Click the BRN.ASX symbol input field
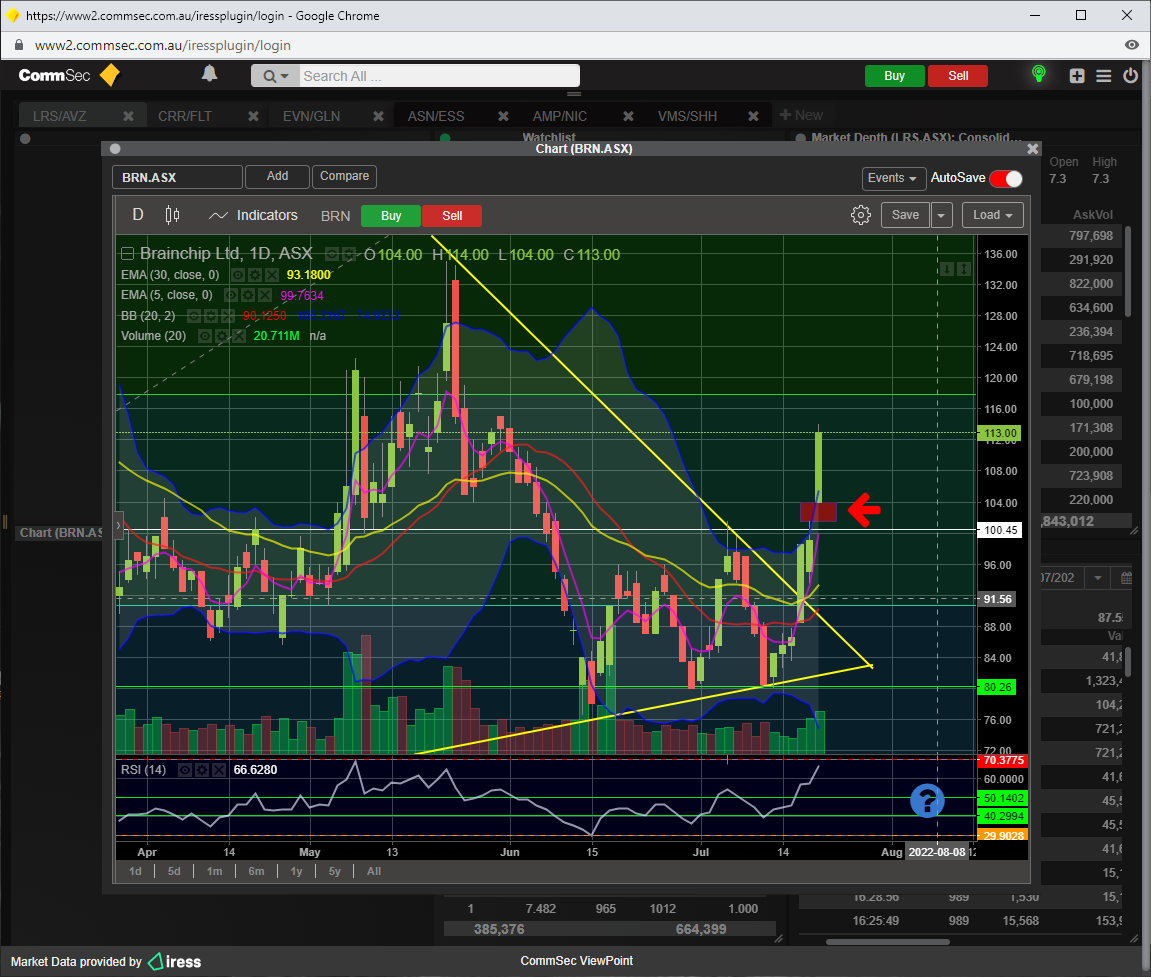This screenshot has width=1151, height=977. [x=177, y=177]
